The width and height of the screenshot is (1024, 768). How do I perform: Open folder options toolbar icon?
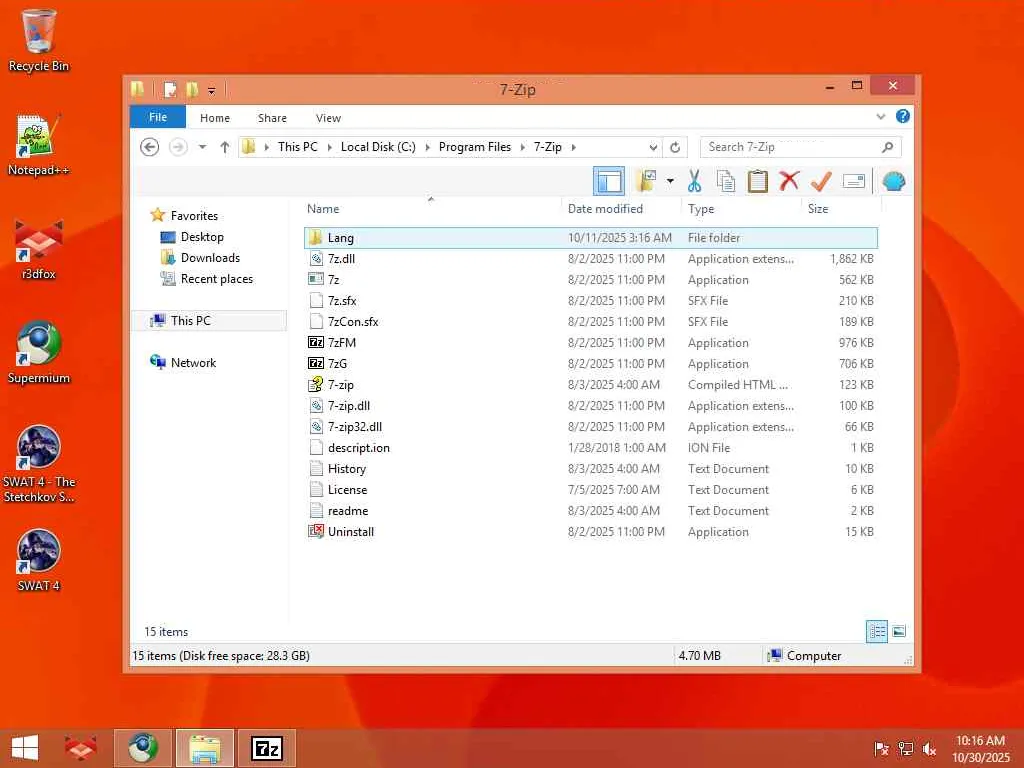pyautogui.click(x=646, y=181)
